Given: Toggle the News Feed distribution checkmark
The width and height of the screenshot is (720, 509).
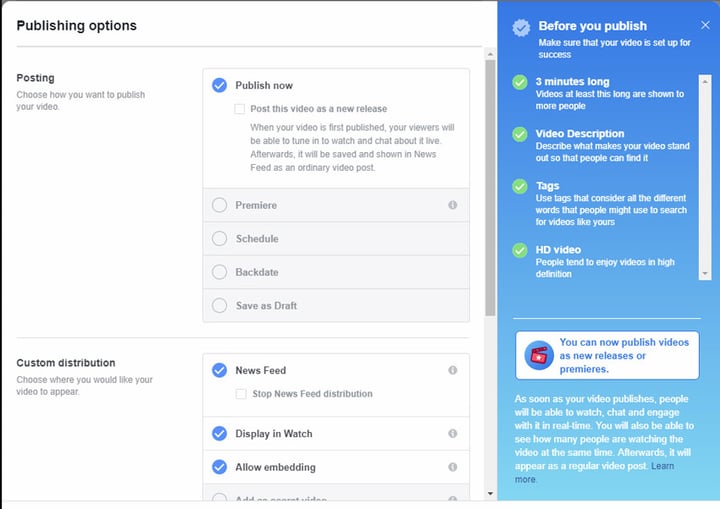Looking at the screenshot, I should pyautogui.click(x=219, y=370).
